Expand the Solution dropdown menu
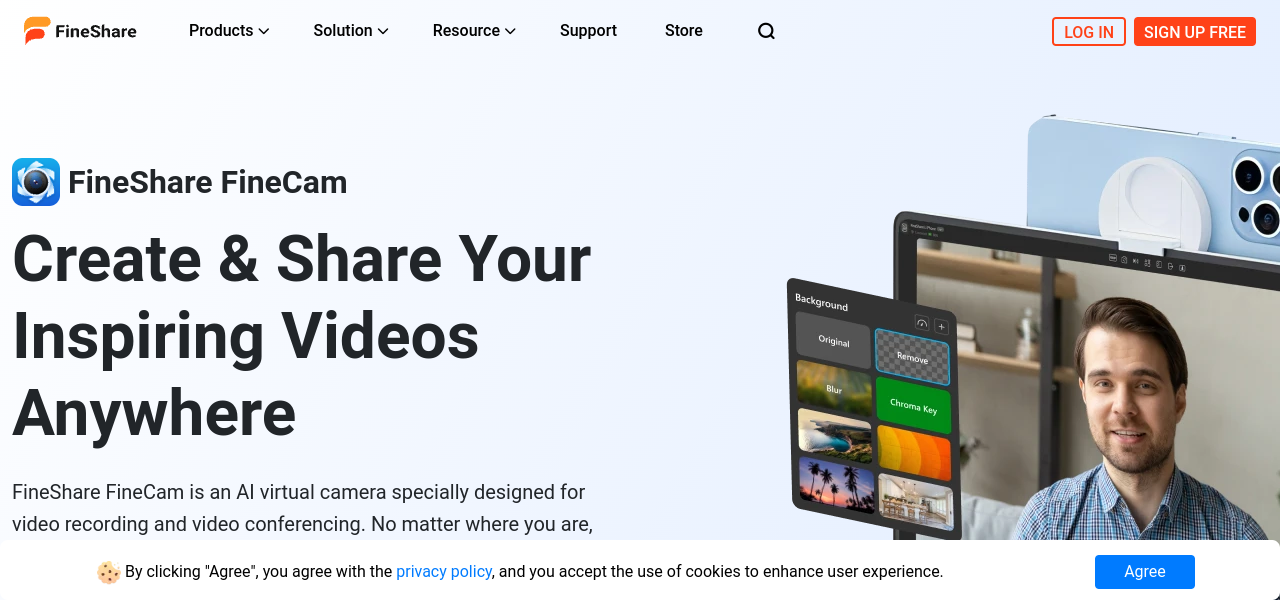Viewport: 1280px width, 600px height. coord(350,31)
